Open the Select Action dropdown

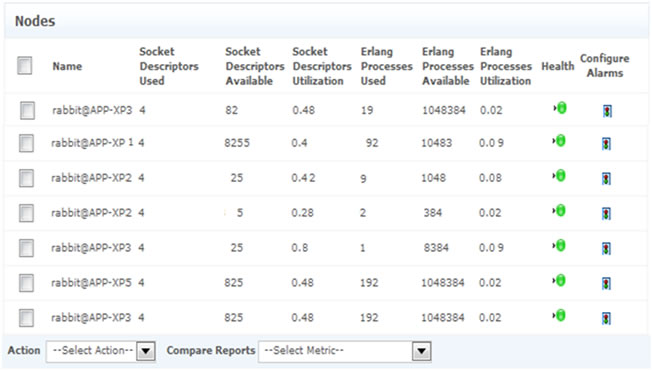101,351
